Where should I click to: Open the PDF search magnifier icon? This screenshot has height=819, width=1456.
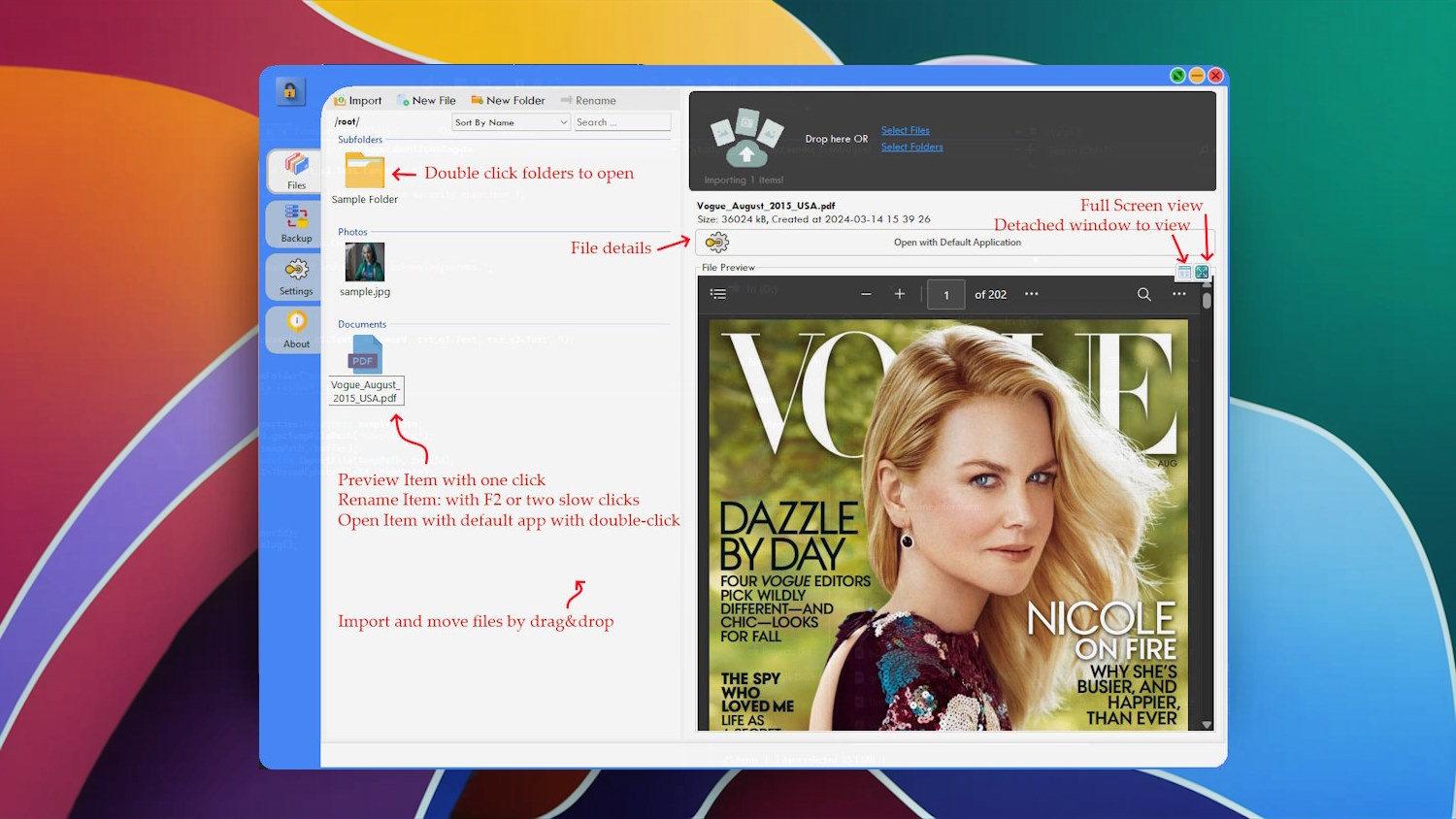click(x=1144, y=294)
